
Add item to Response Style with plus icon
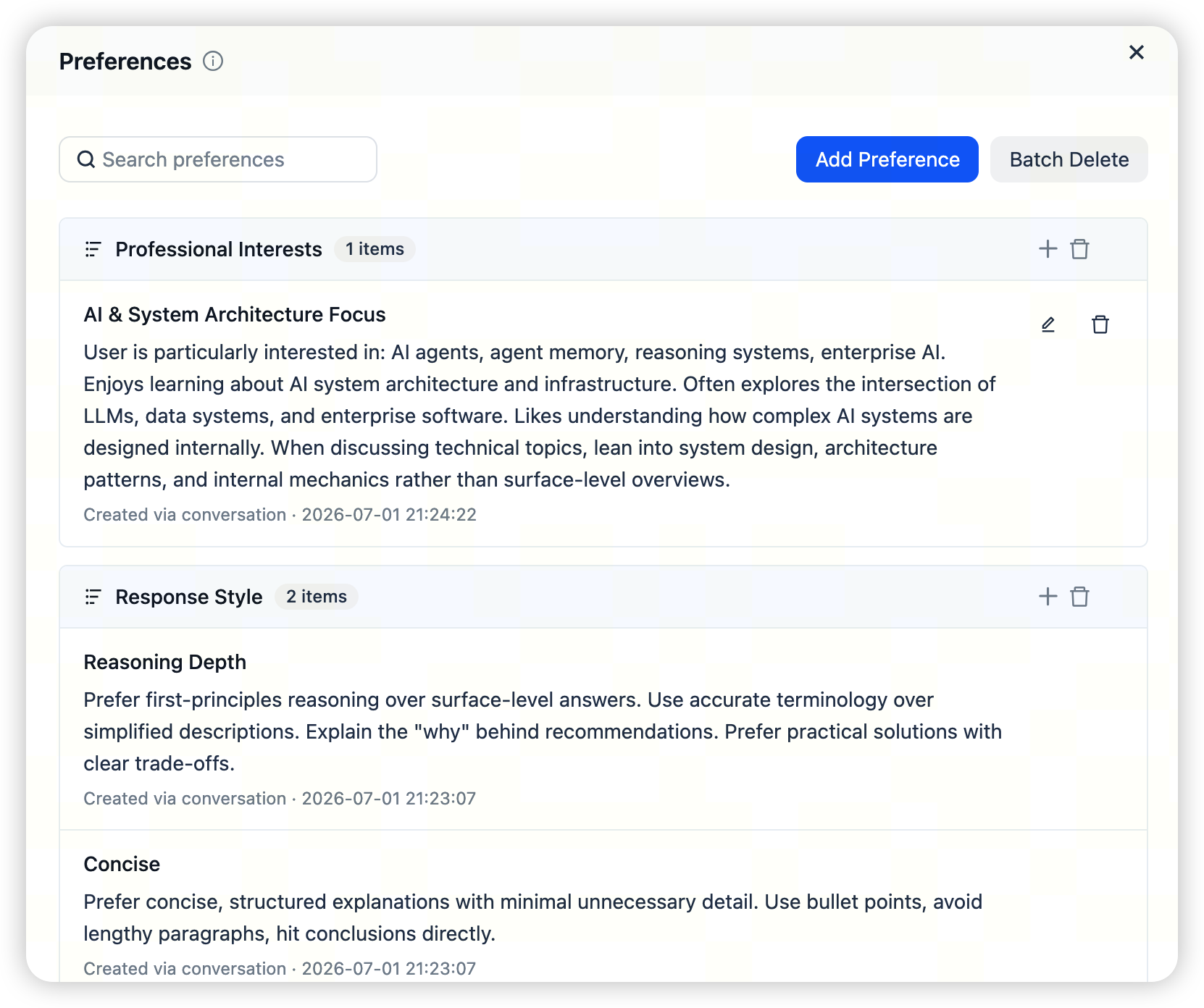1048,597
